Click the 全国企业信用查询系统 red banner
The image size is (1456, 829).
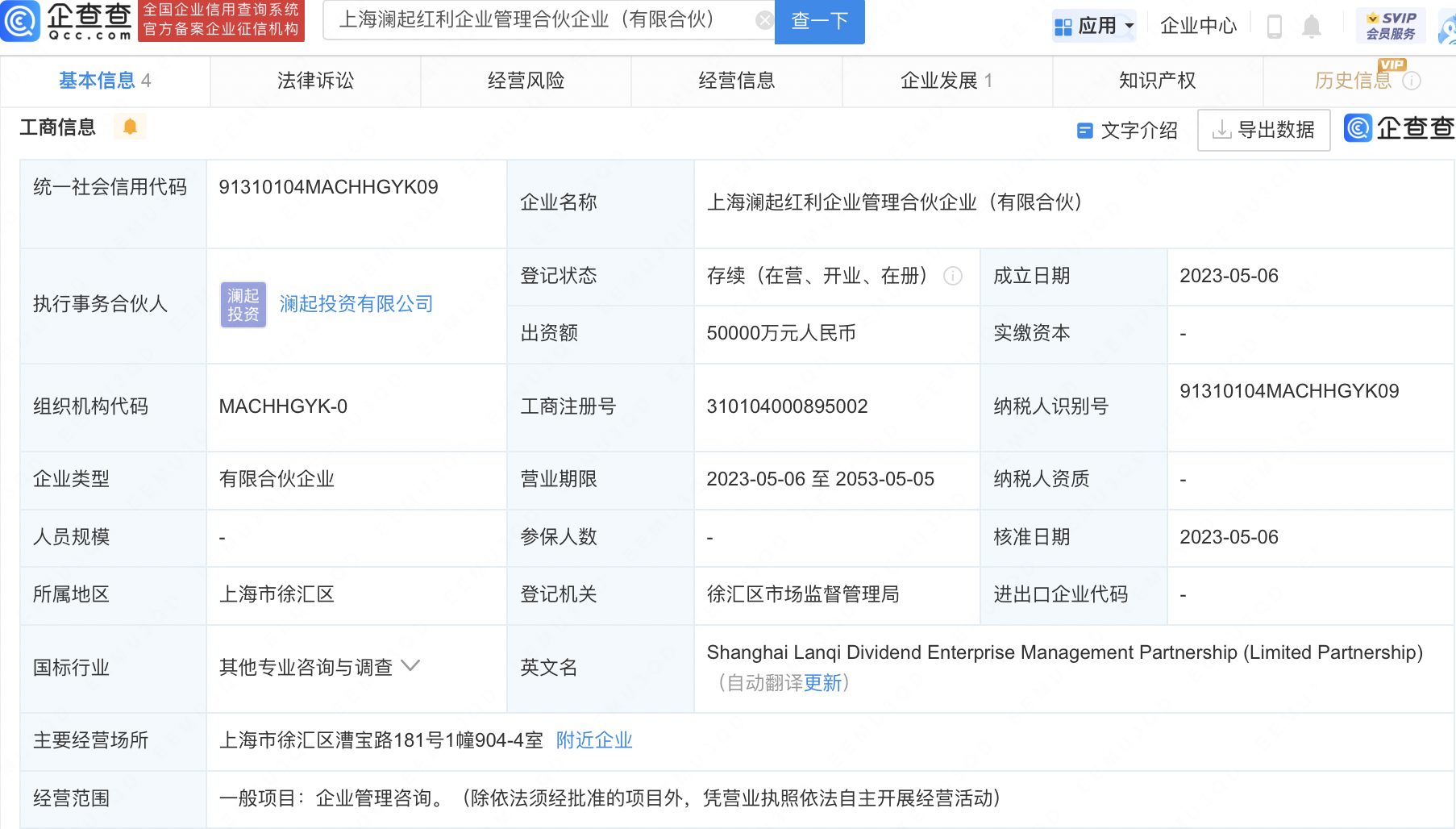pyautogui.click(x=221, y=20)
